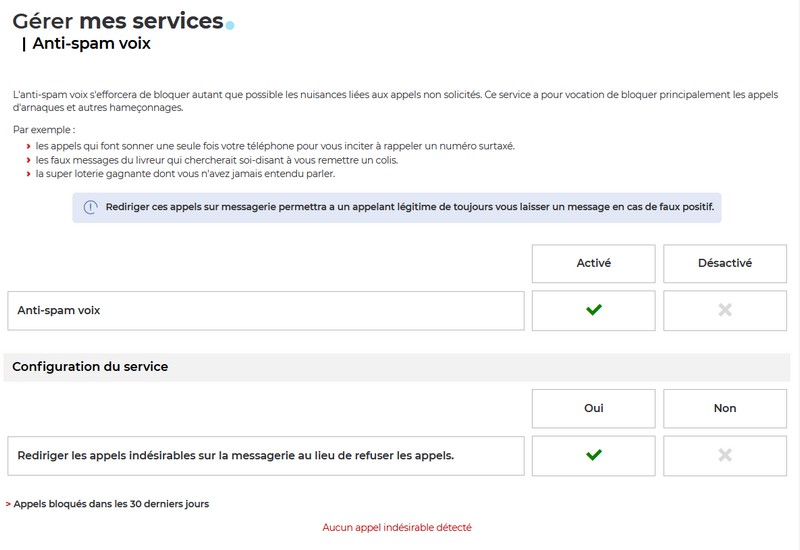Click the 'Aucun appel indésirable détecté' message
The image size is (800, 550).
coord(397,527)
